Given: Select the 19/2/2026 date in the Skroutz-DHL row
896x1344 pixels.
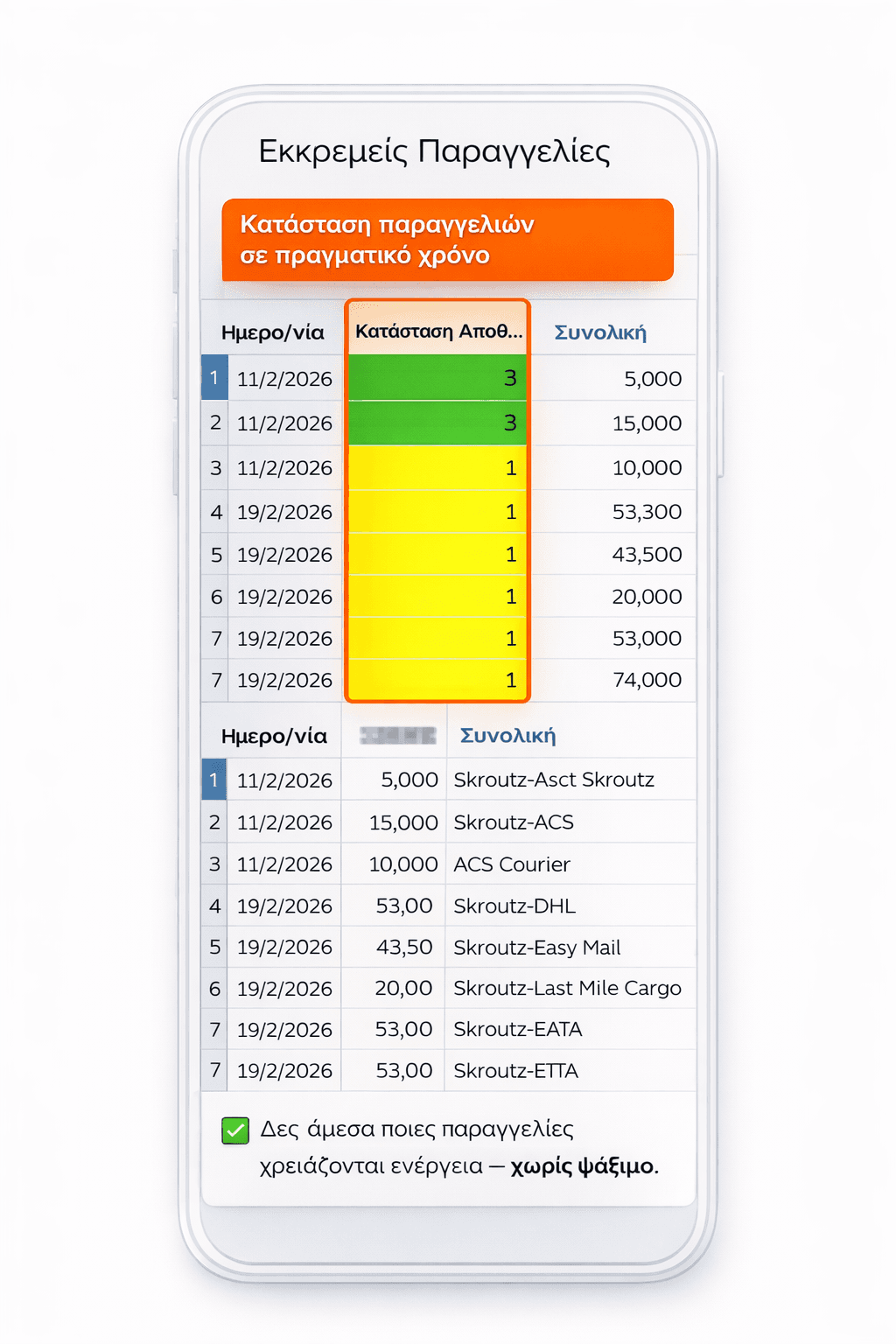Looking at the screenshot, I should point(284,906).
